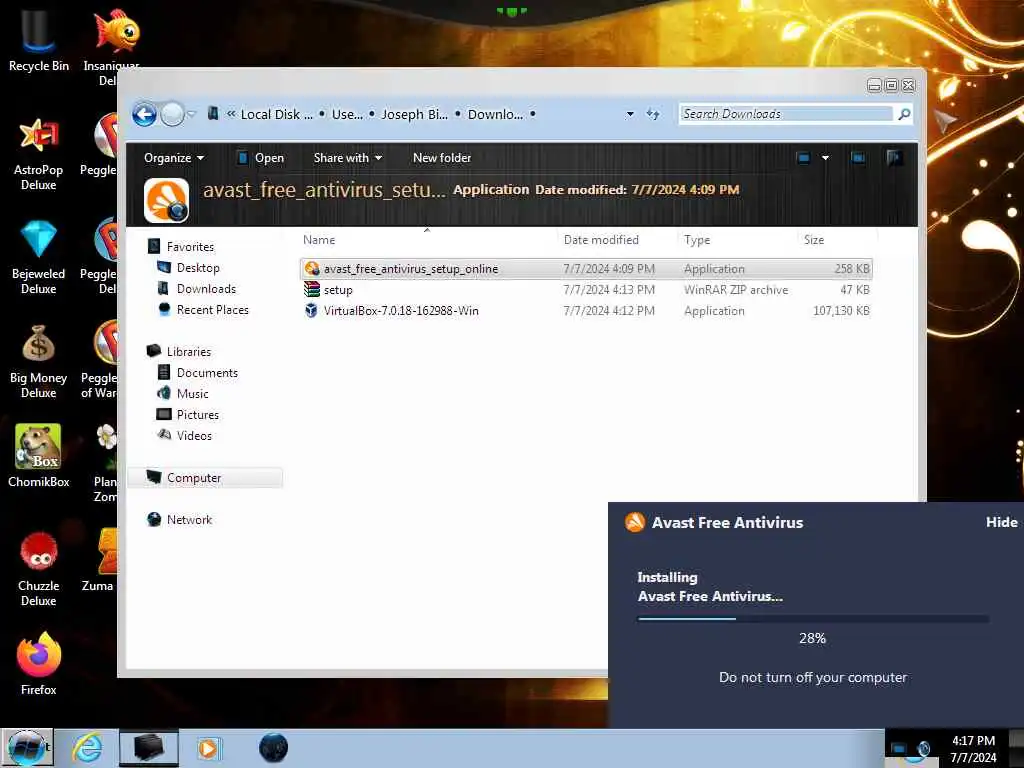
Task: Sort files by Name column header
Action: pyautogui.click(x=427, y=240)
